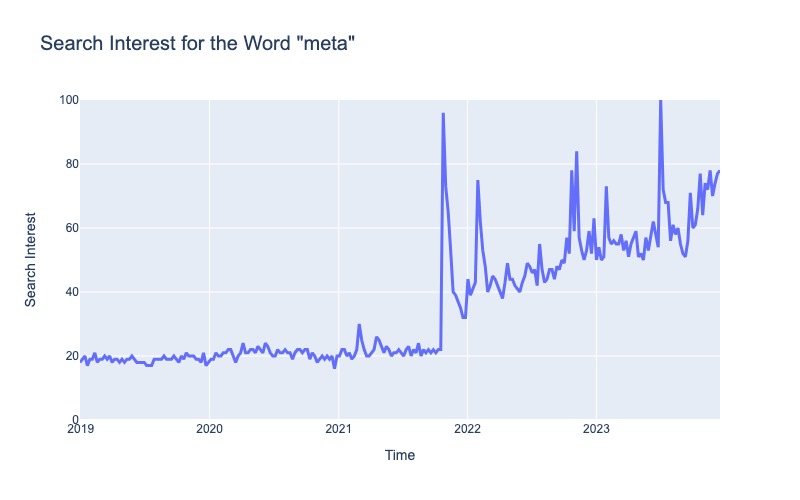The height and width of the screenshot is (500, 800).
Task: Click the 2022 x-axis tick label
Action: 467,429
